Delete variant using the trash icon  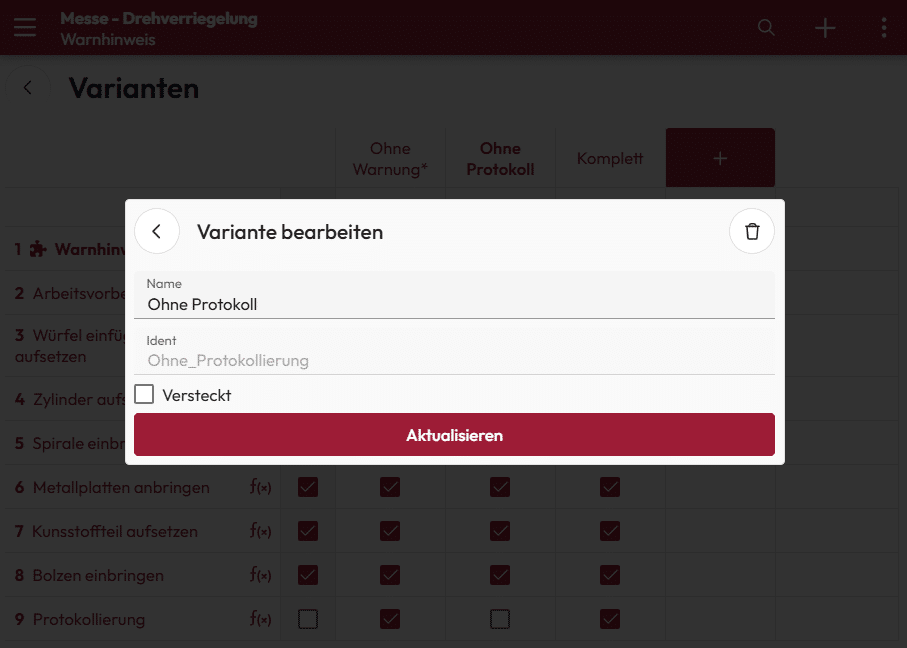pos(752,232)
